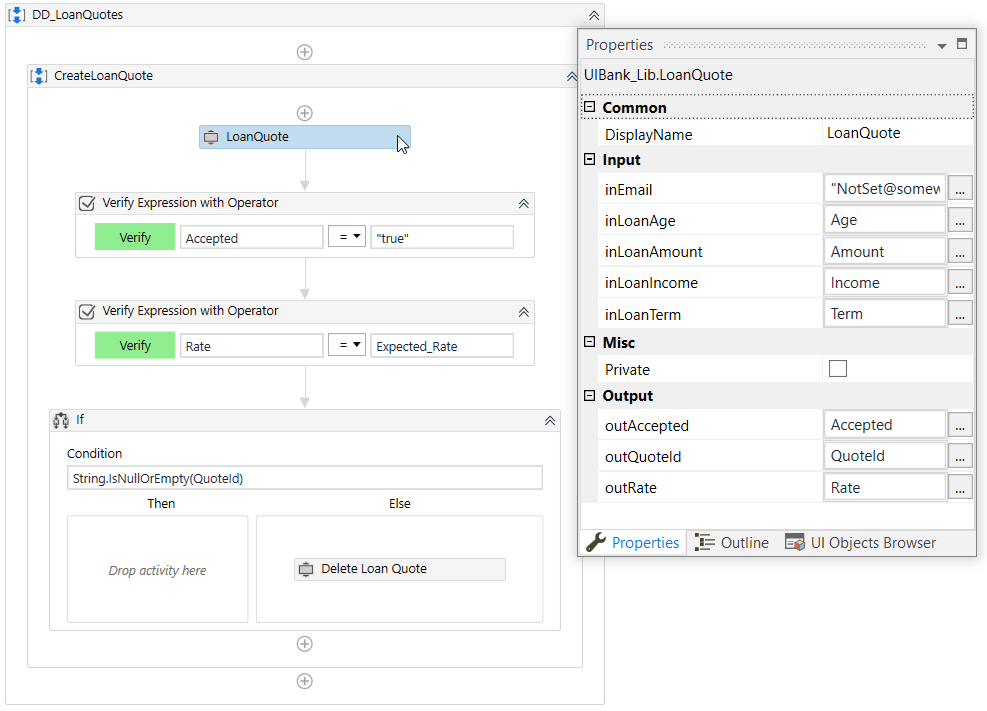Screen dimensions: 987x711
Task: Open the Properties panel options dropdown
Action: point(942,45)
